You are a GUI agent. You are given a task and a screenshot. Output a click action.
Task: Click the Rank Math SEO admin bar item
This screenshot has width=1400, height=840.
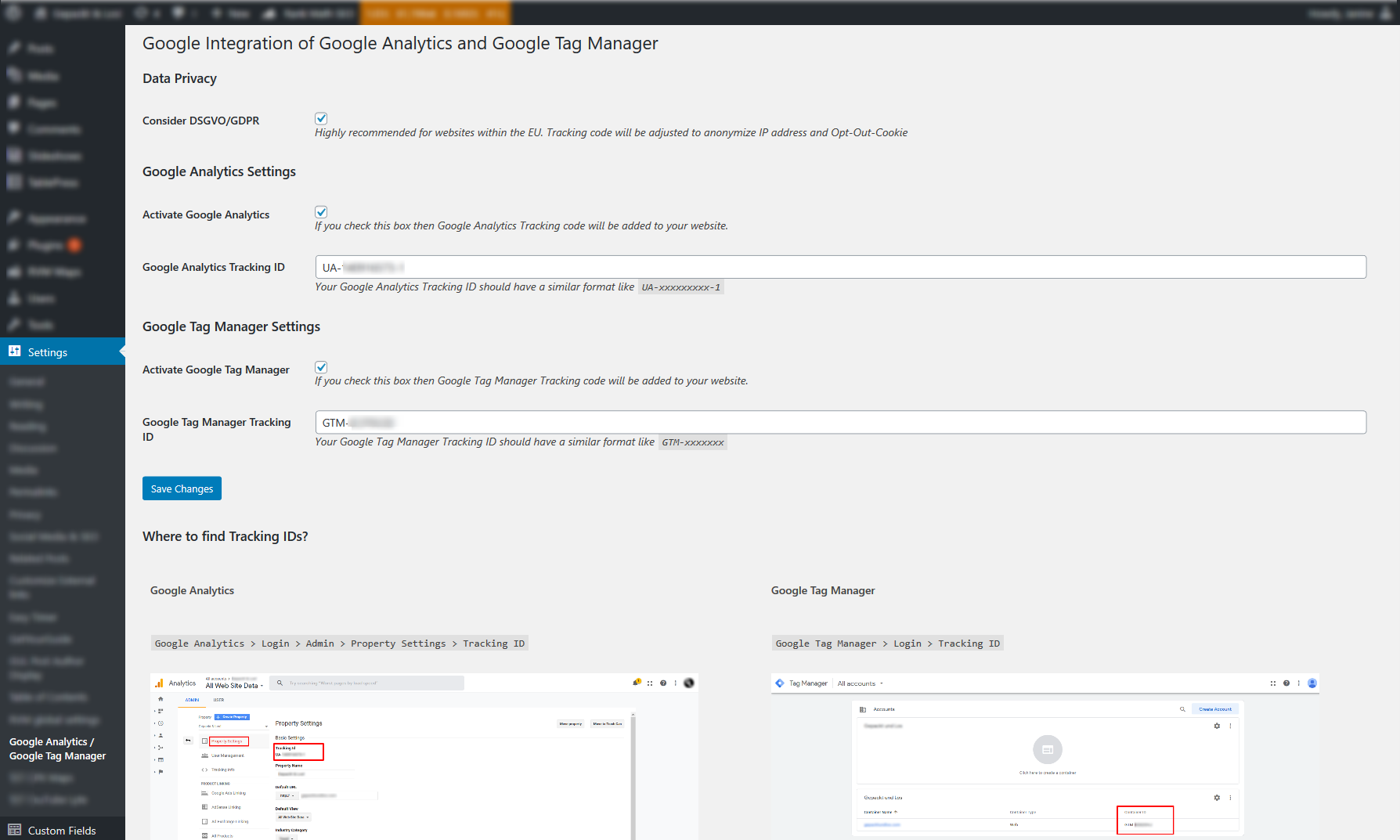click(x=307, y=13)
